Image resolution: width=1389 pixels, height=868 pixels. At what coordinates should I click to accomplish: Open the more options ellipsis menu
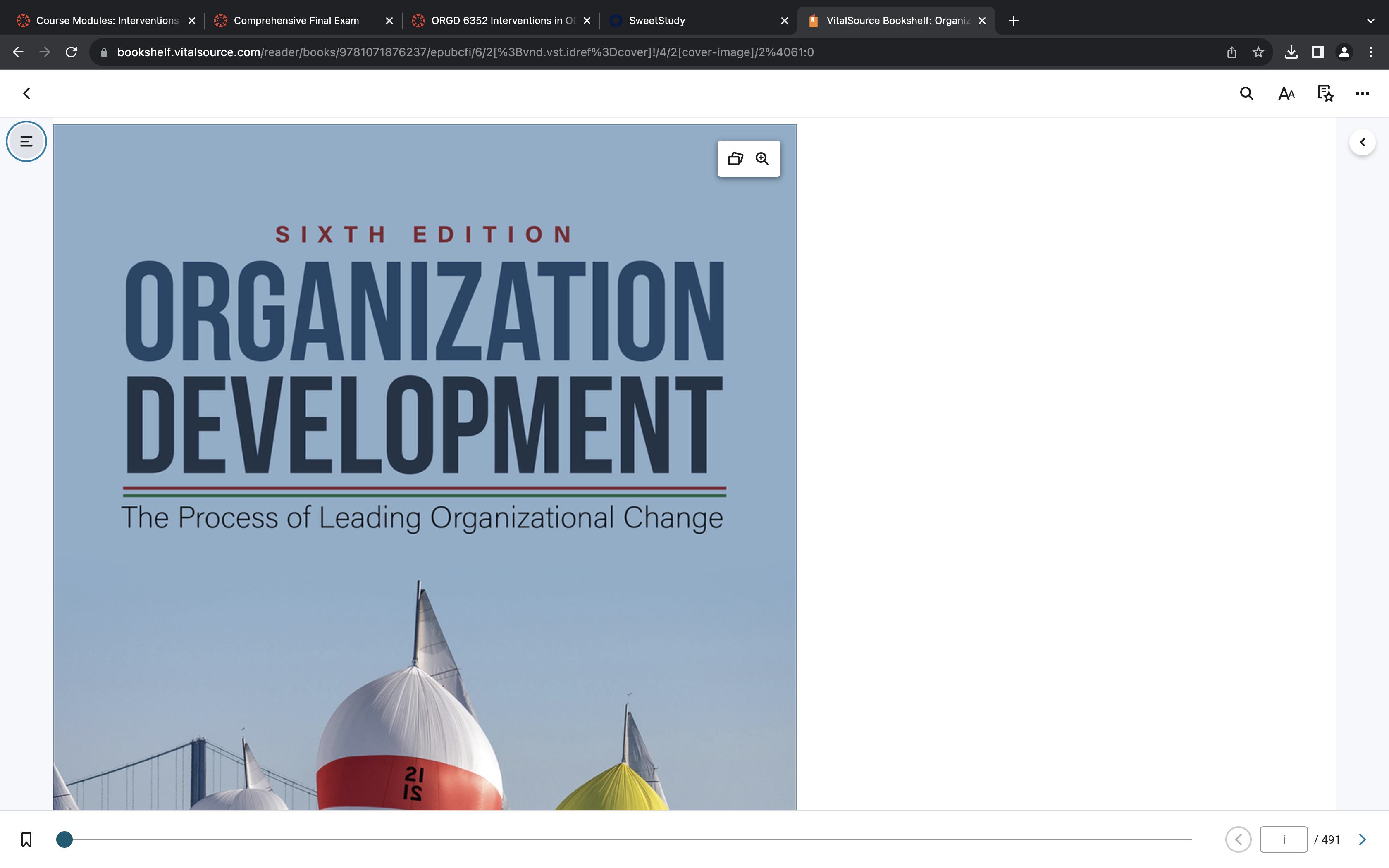[1362, 93]
